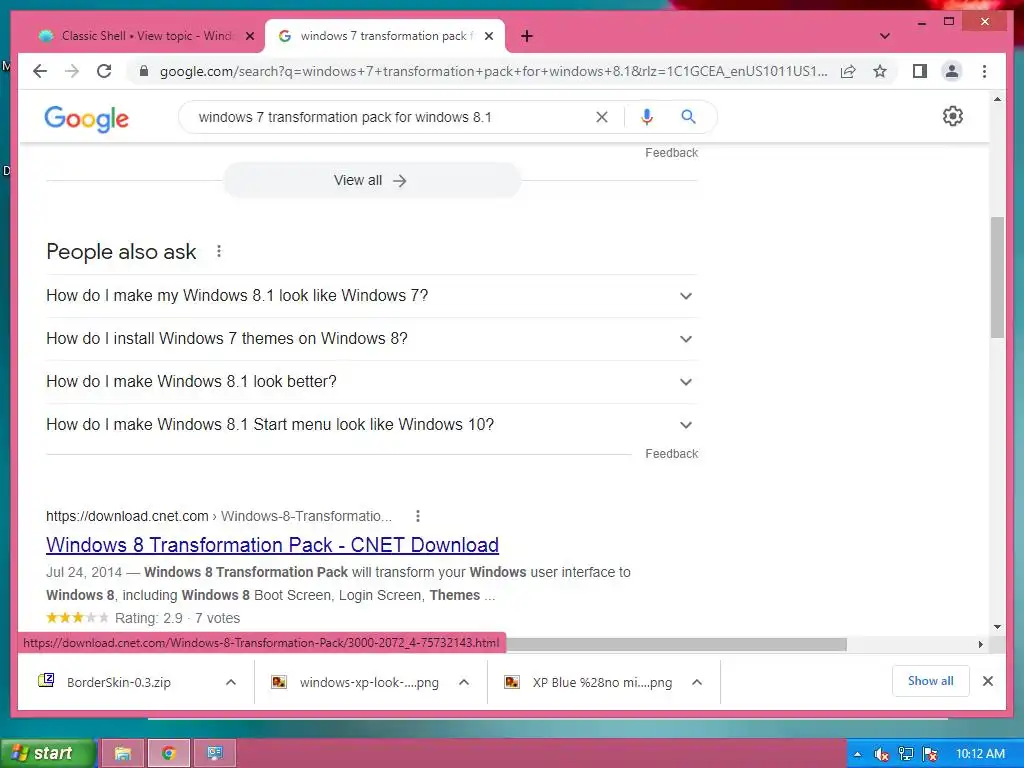Open options arrow for BorderSkin-0.3.zip
Image resolution: width=1024 pixels, height=768 pixels.
[231, 682]
